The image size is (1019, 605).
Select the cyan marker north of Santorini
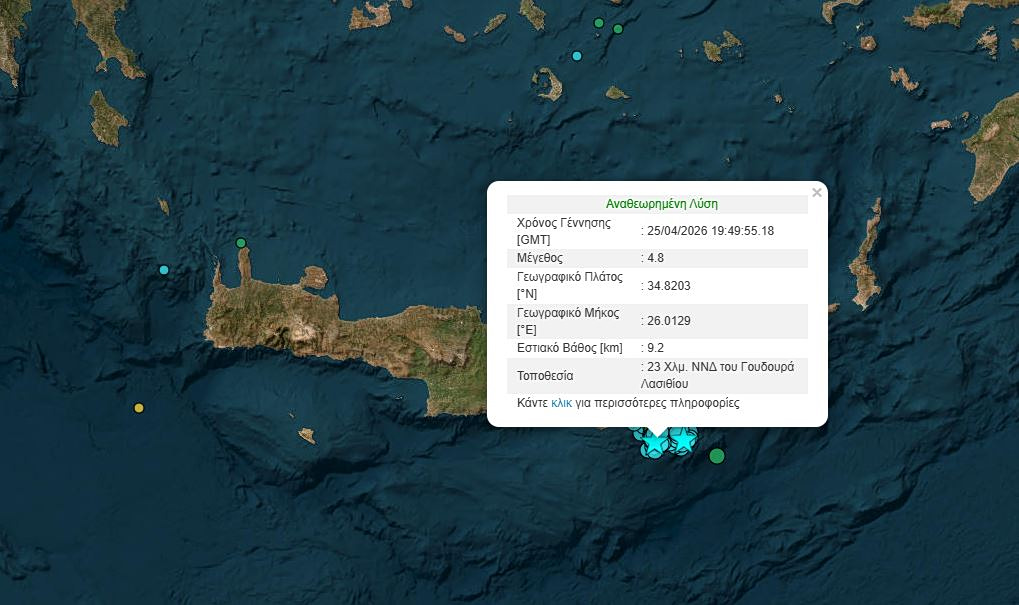point(577,56)
